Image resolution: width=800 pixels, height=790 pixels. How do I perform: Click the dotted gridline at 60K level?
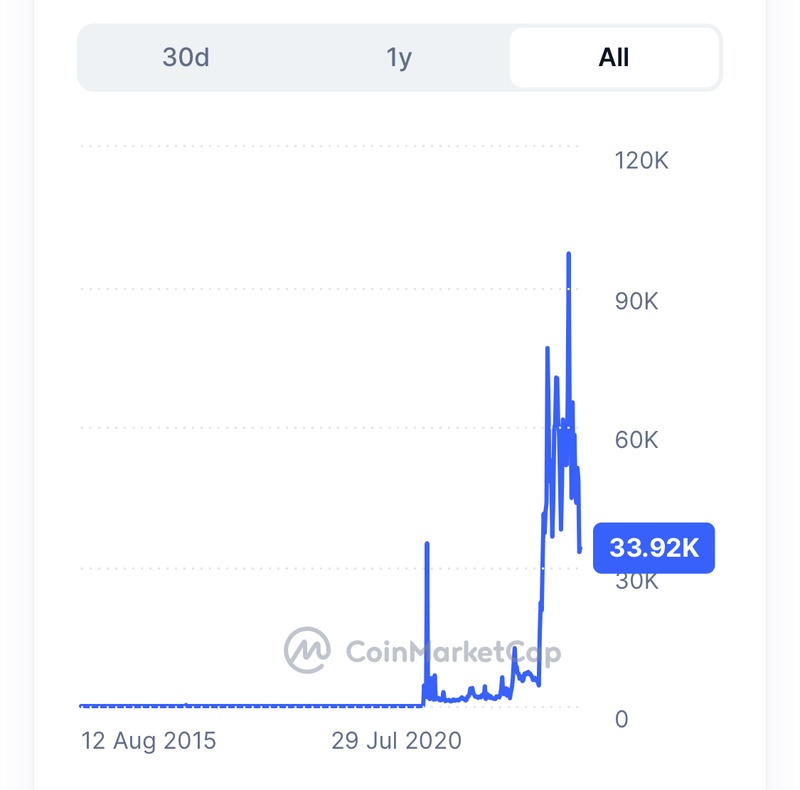300,427
